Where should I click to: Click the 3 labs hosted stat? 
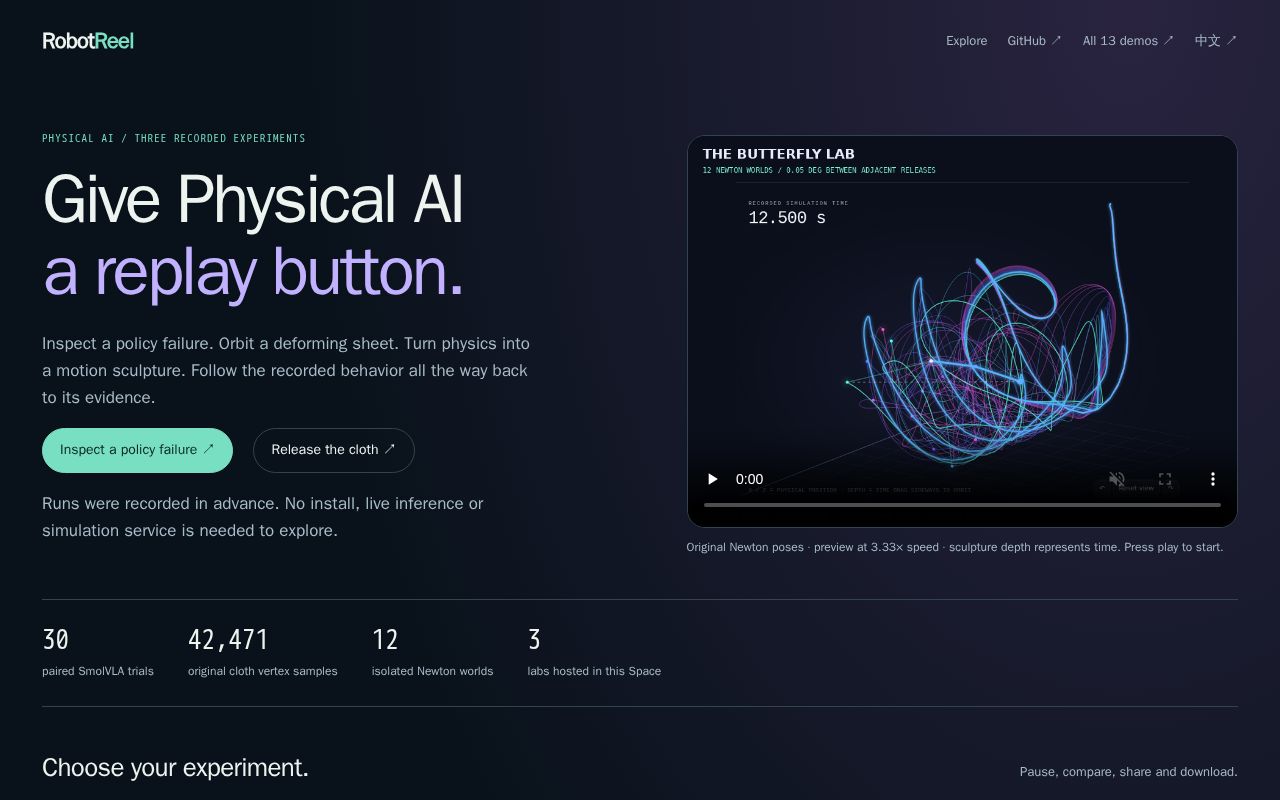[x=594, y=652]
